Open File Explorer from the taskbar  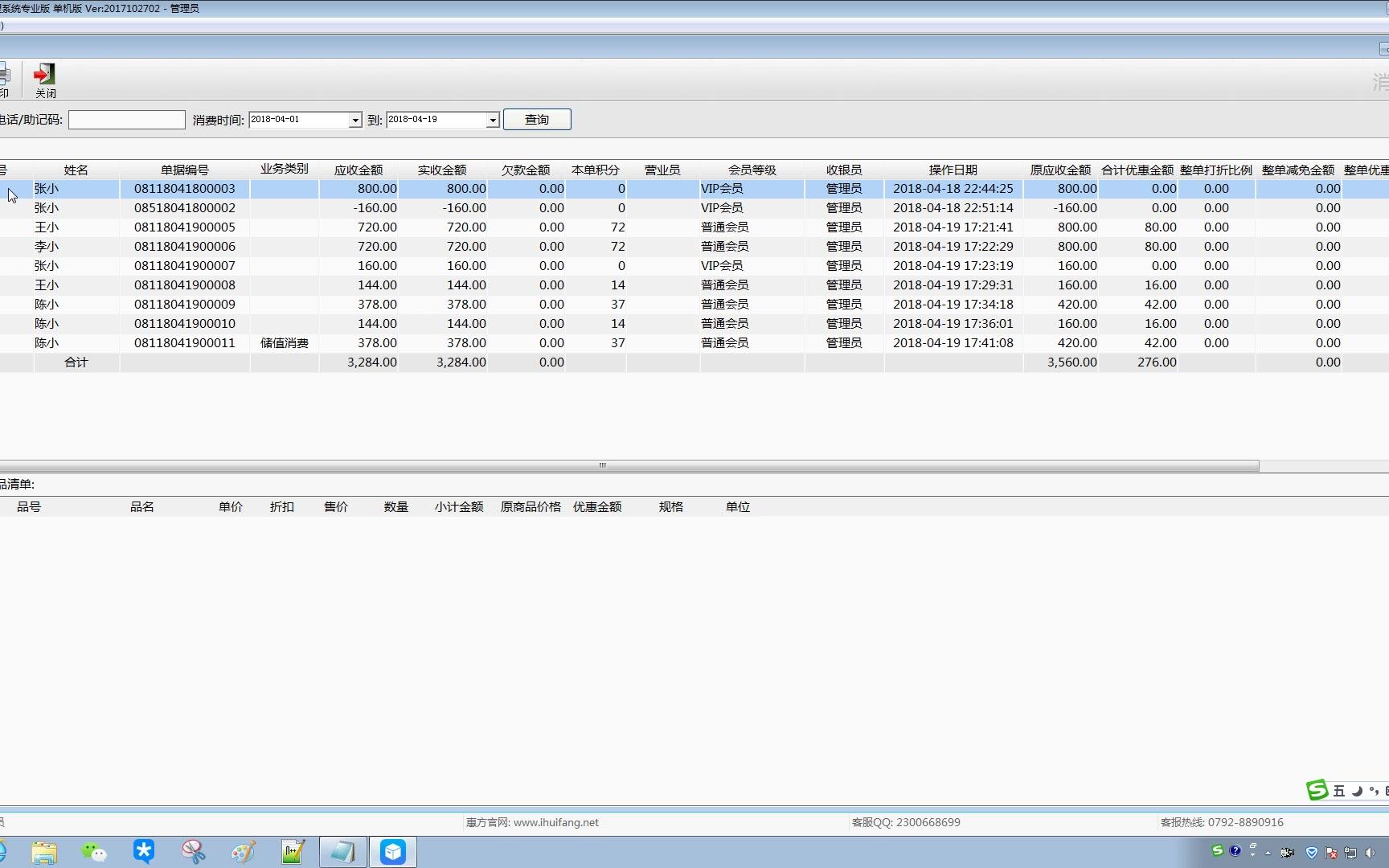[x=44, y=852]
